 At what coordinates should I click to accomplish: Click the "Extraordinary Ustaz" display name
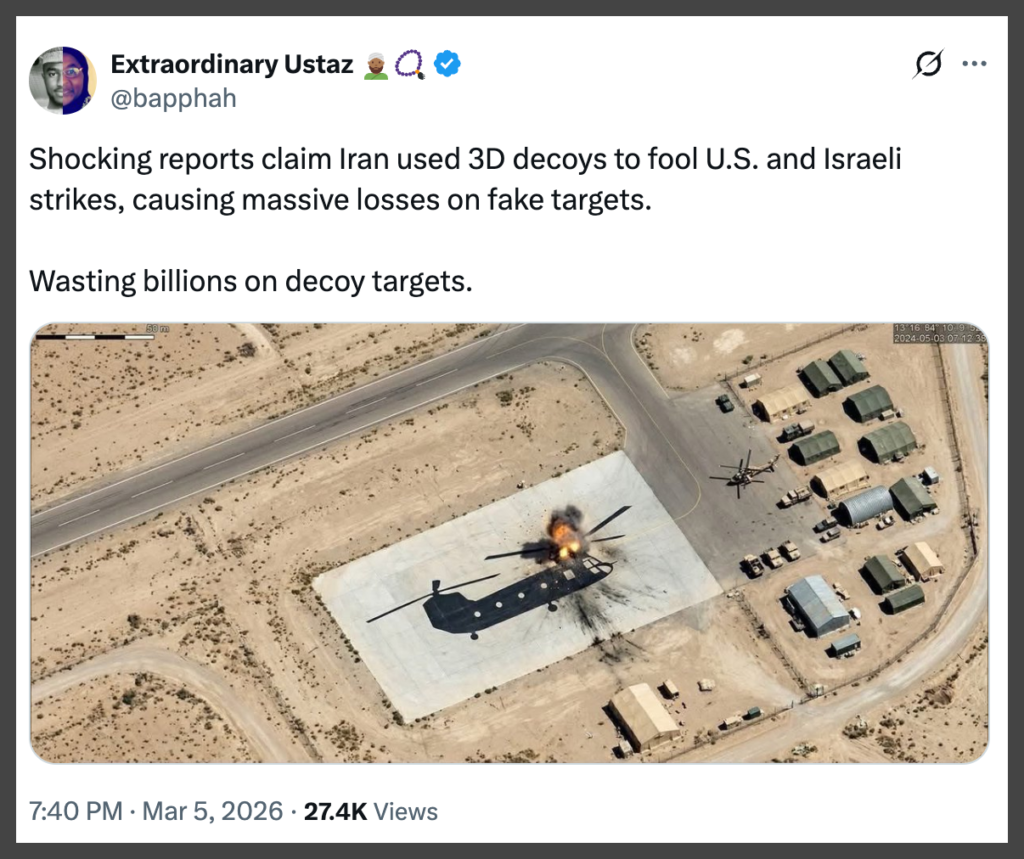pos(231,65)
